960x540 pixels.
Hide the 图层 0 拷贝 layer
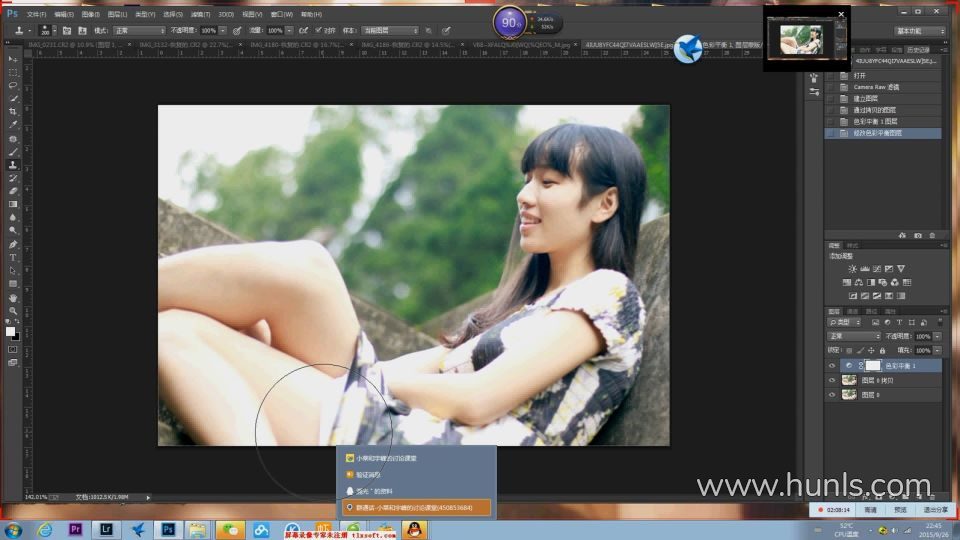pos(831,380)
